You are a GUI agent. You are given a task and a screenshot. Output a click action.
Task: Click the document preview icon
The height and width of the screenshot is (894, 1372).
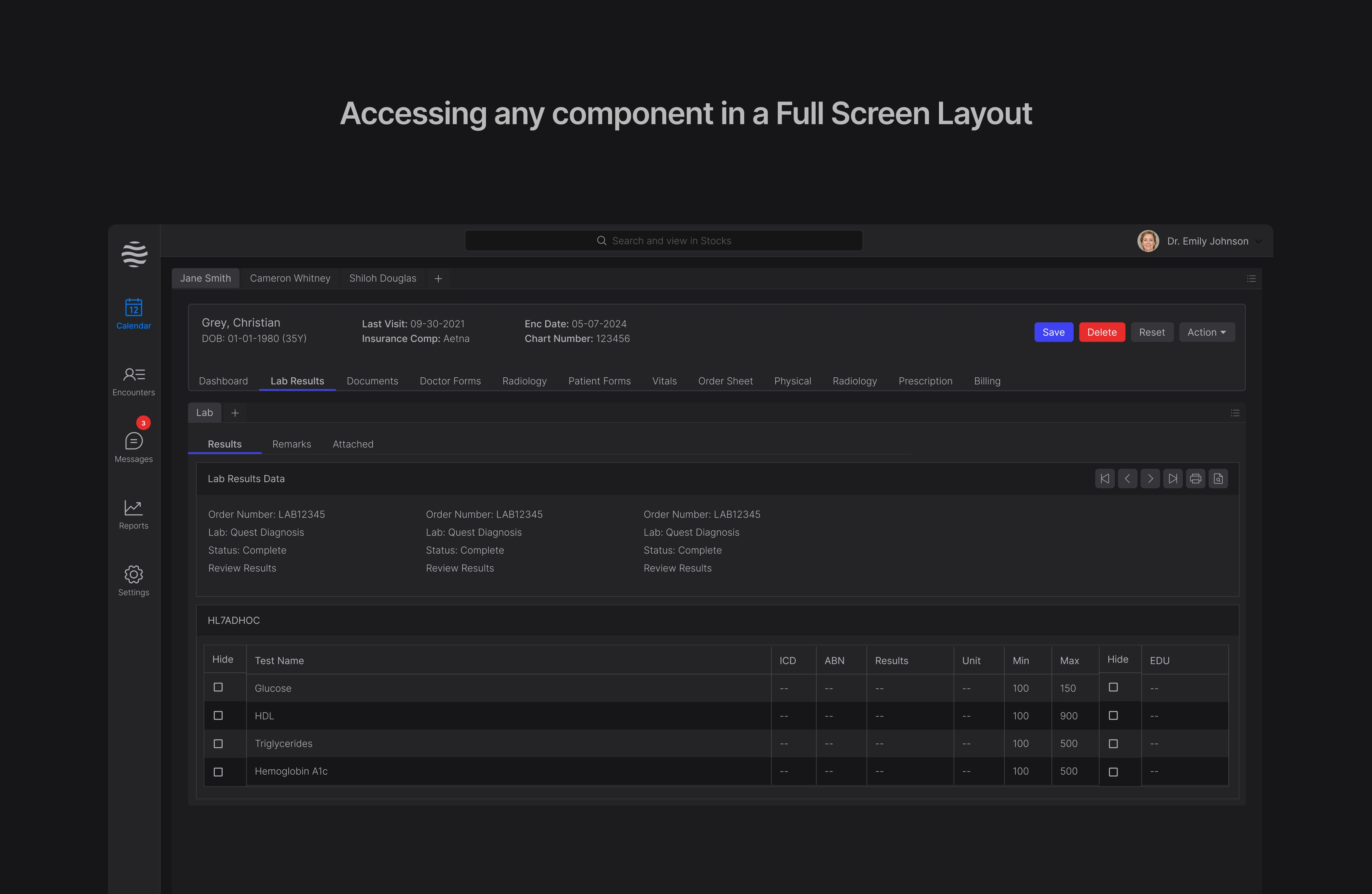1218,478
